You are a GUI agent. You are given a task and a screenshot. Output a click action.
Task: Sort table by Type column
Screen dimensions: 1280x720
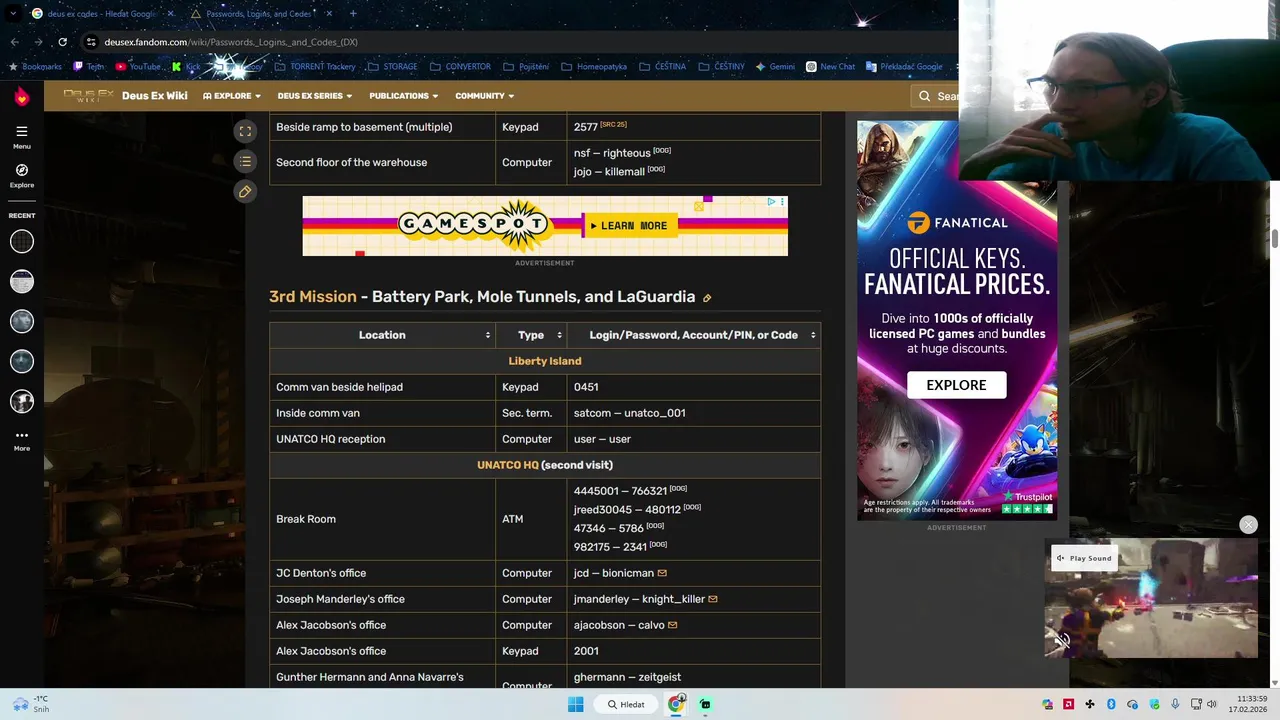(x=531, y=335)
